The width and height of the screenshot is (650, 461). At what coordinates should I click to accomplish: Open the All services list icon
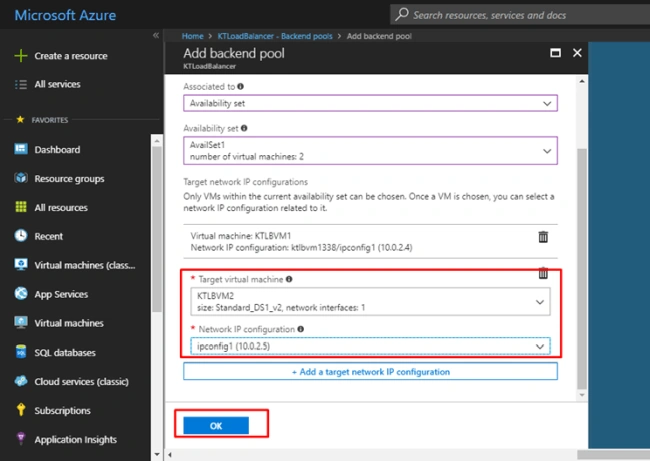21,84
